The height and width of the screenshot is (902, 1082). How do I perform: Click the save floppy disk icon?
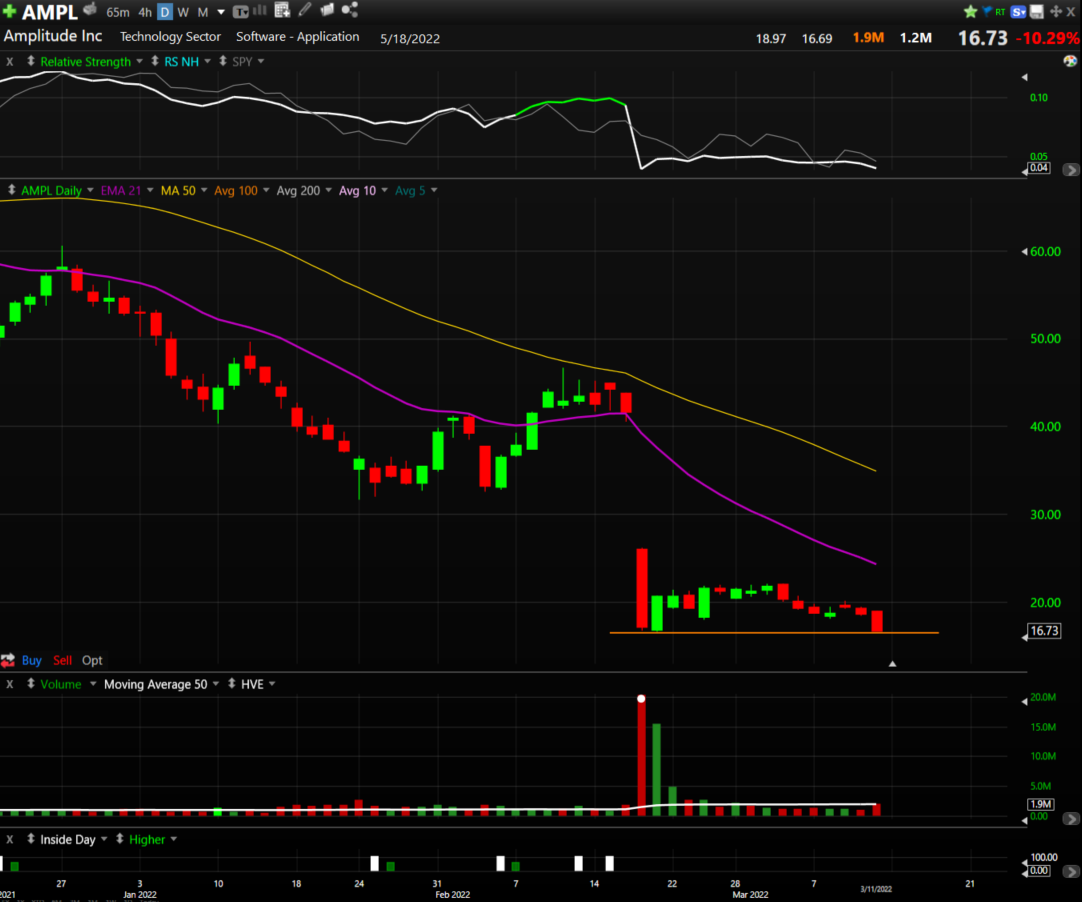pyautogui.click(x=1037, y=12)
